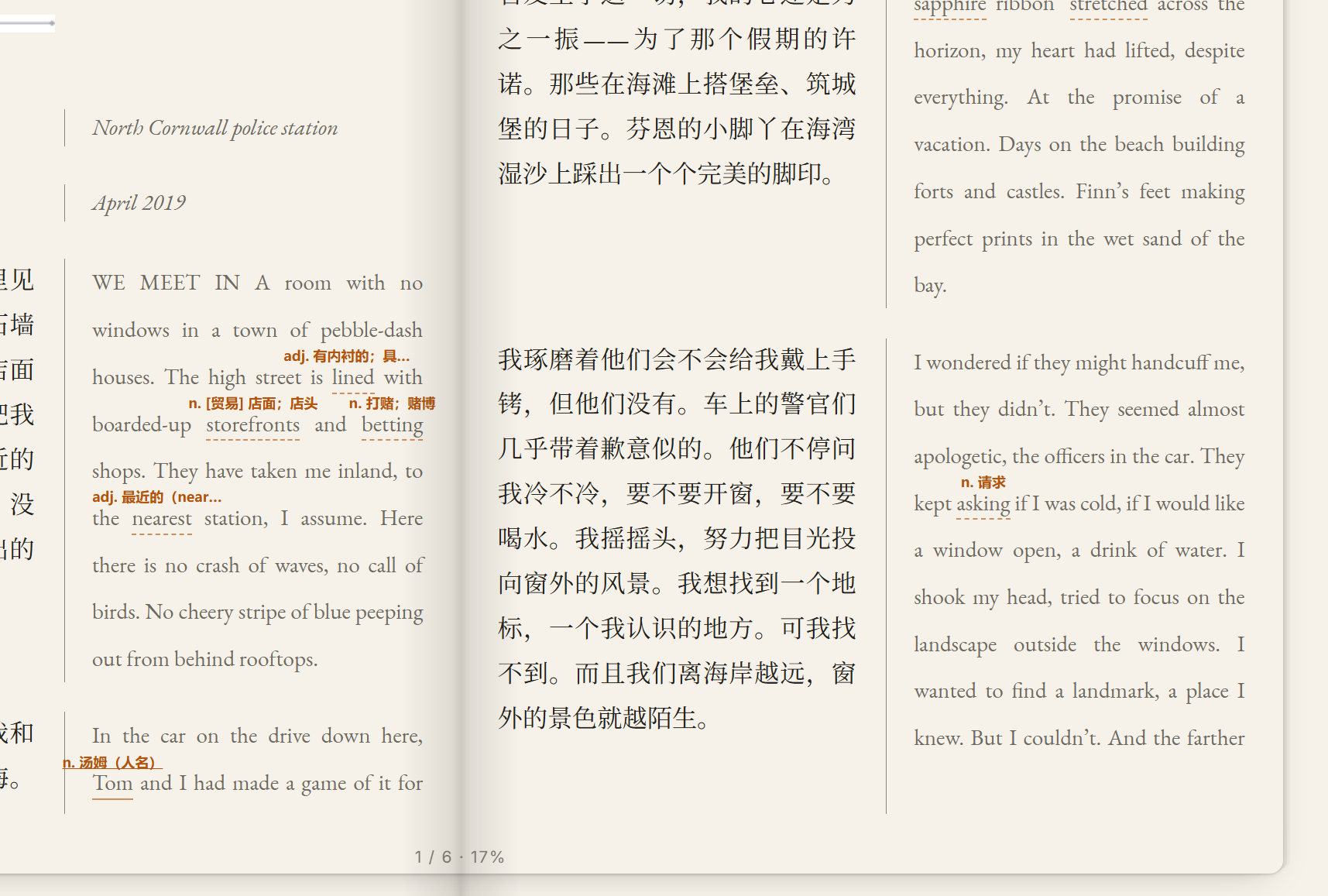
Task: Click the gloss "n. 打赌; 赌博"
Action: click(x=392, y=403)
